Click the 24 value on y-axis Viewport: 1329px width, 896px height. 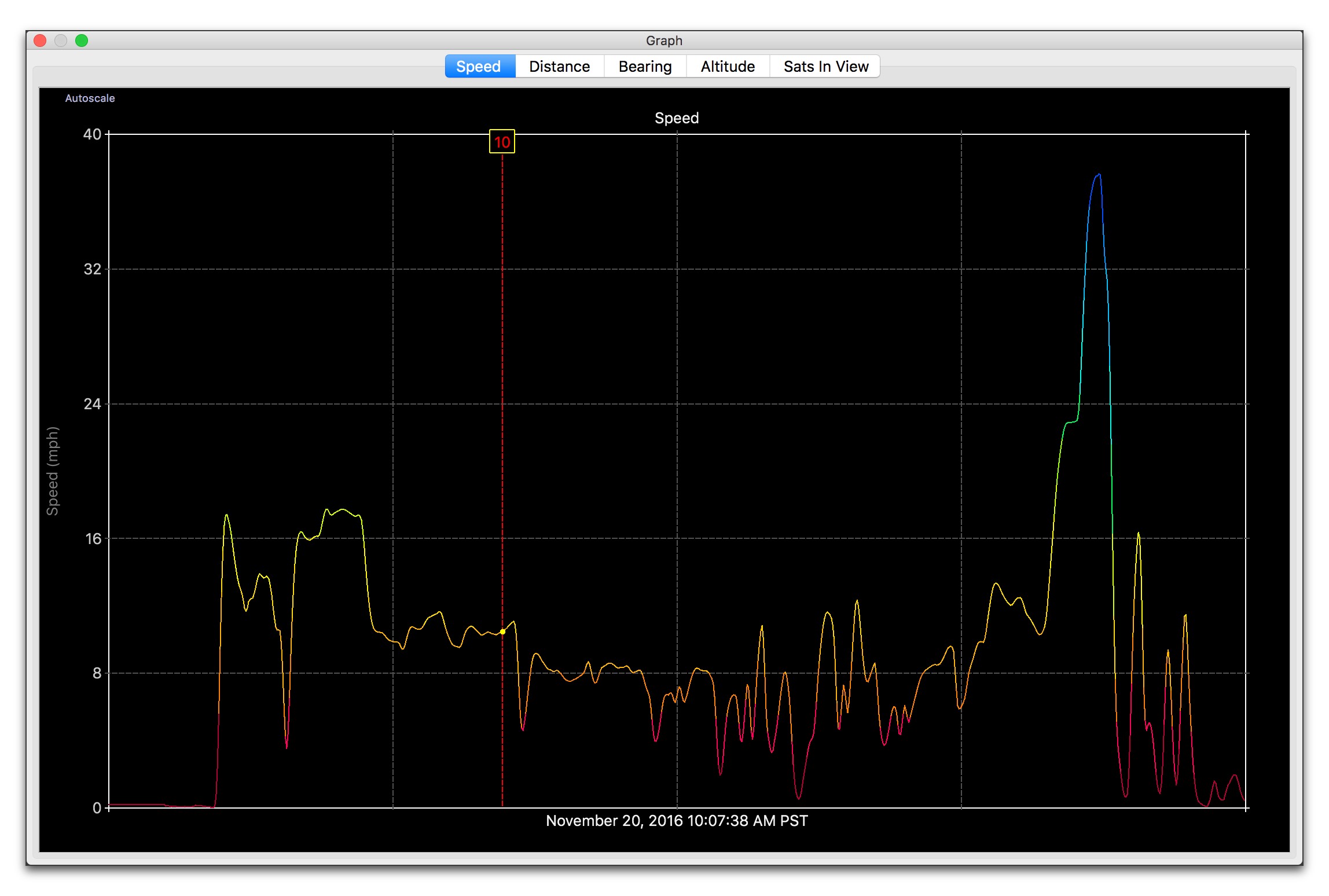click(92, 404)
